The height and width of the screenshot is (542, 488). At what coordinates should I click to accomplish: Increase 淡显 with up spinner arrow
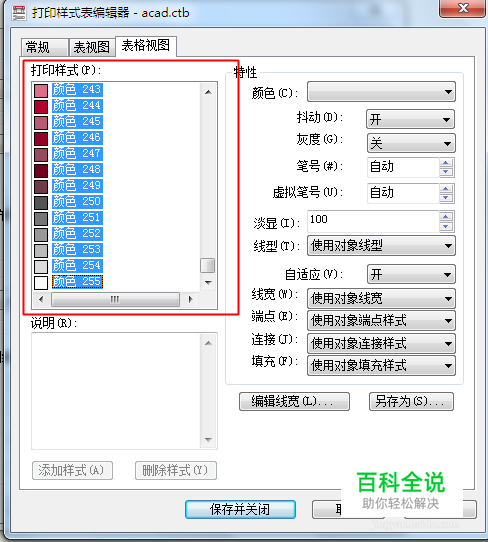point(446,216)
